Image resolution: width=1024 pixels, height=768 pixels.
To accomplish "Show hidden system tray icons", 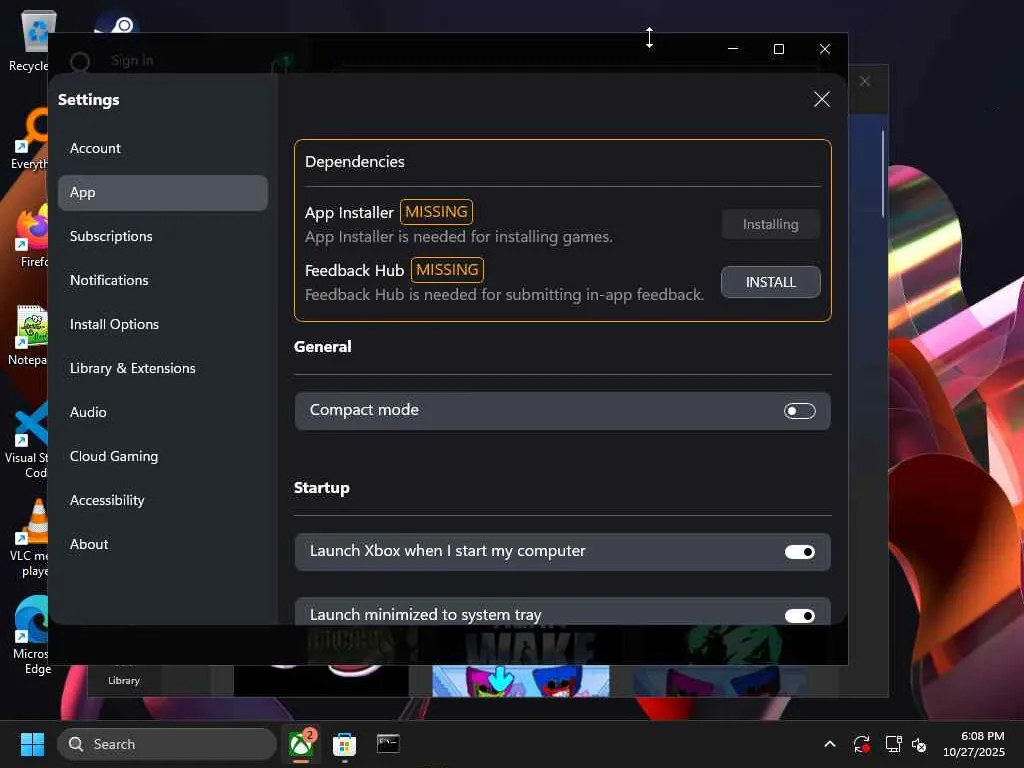I will [x=829, y=744].
